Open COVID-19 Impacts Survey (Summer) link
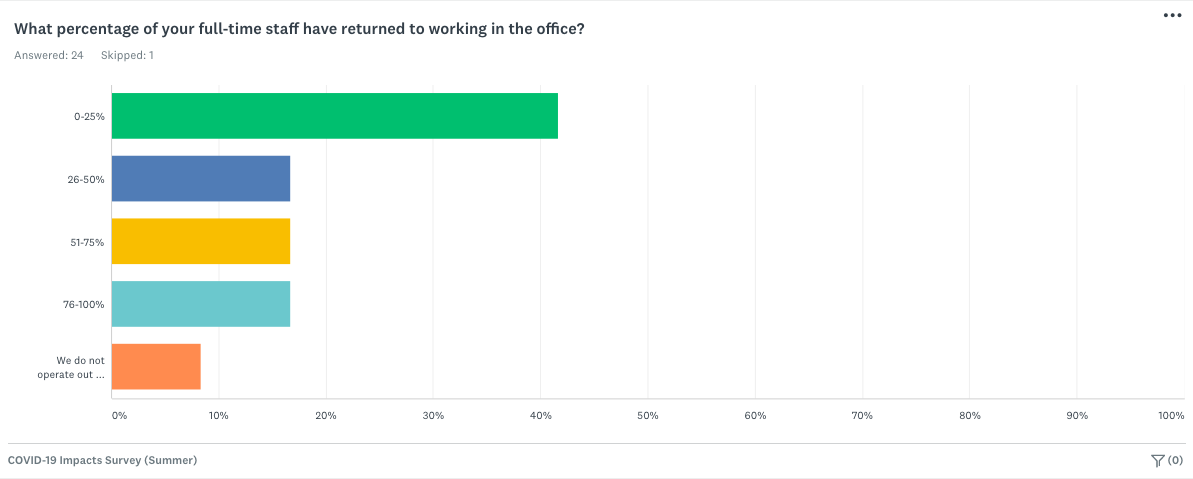This screenshot has height=479, width=1193. (102, 461)
